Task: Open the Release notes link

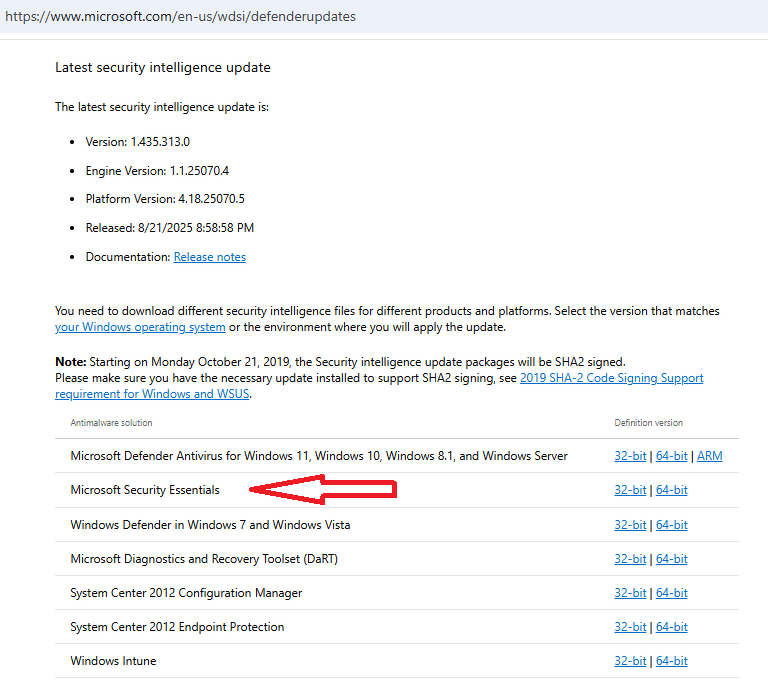Action: tap(210, 257)
